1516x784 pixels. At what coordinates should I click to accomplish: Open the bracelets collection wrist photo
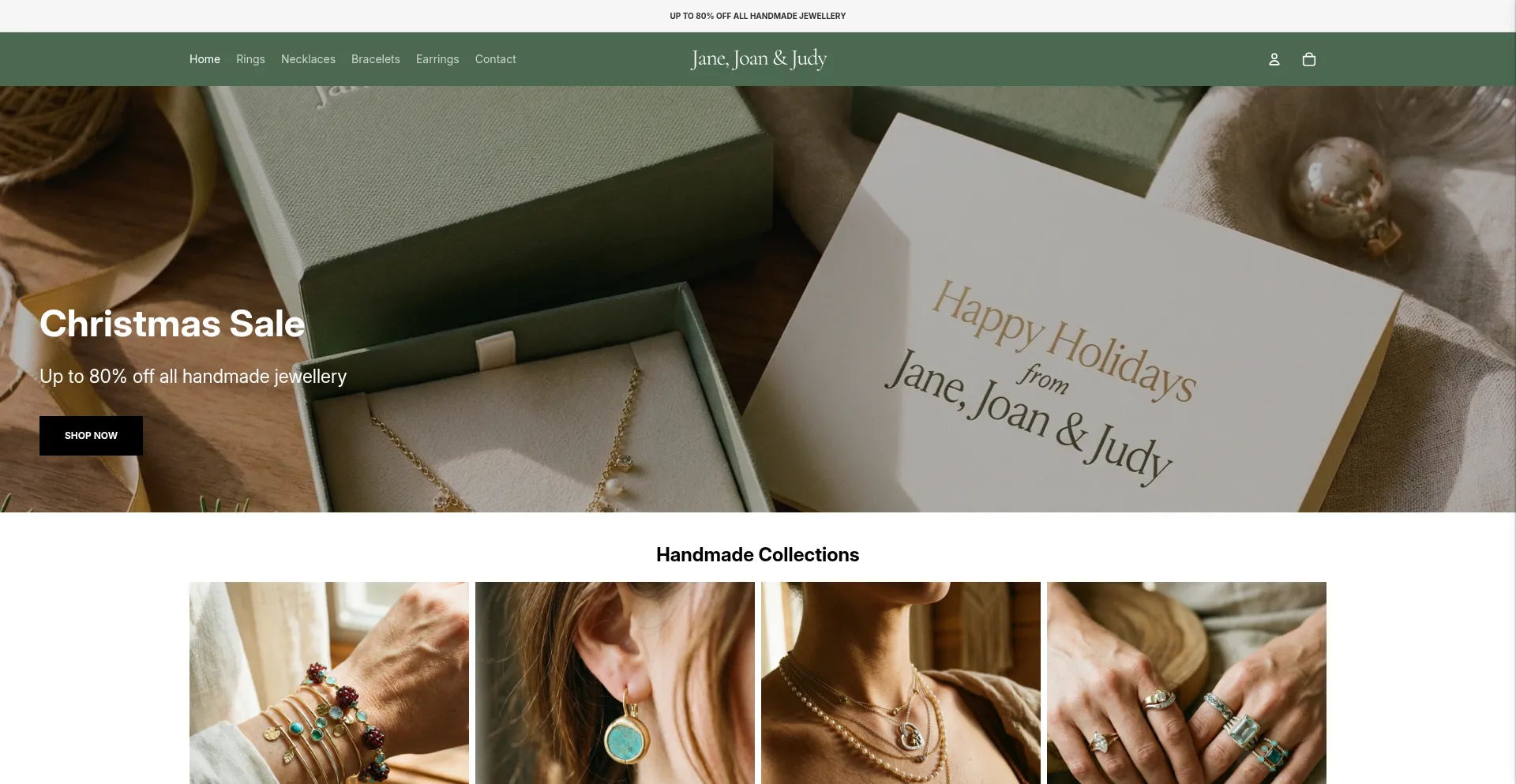(x=328, y=683)
